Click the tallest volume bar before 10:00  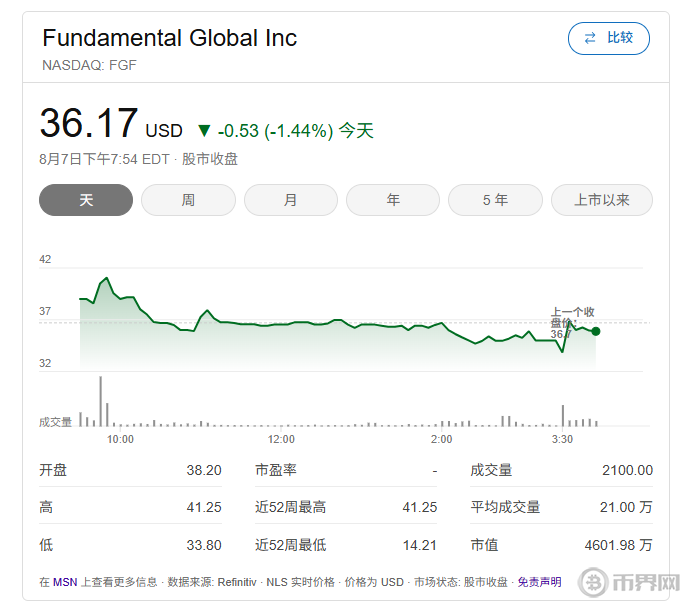tap(100, 401)
